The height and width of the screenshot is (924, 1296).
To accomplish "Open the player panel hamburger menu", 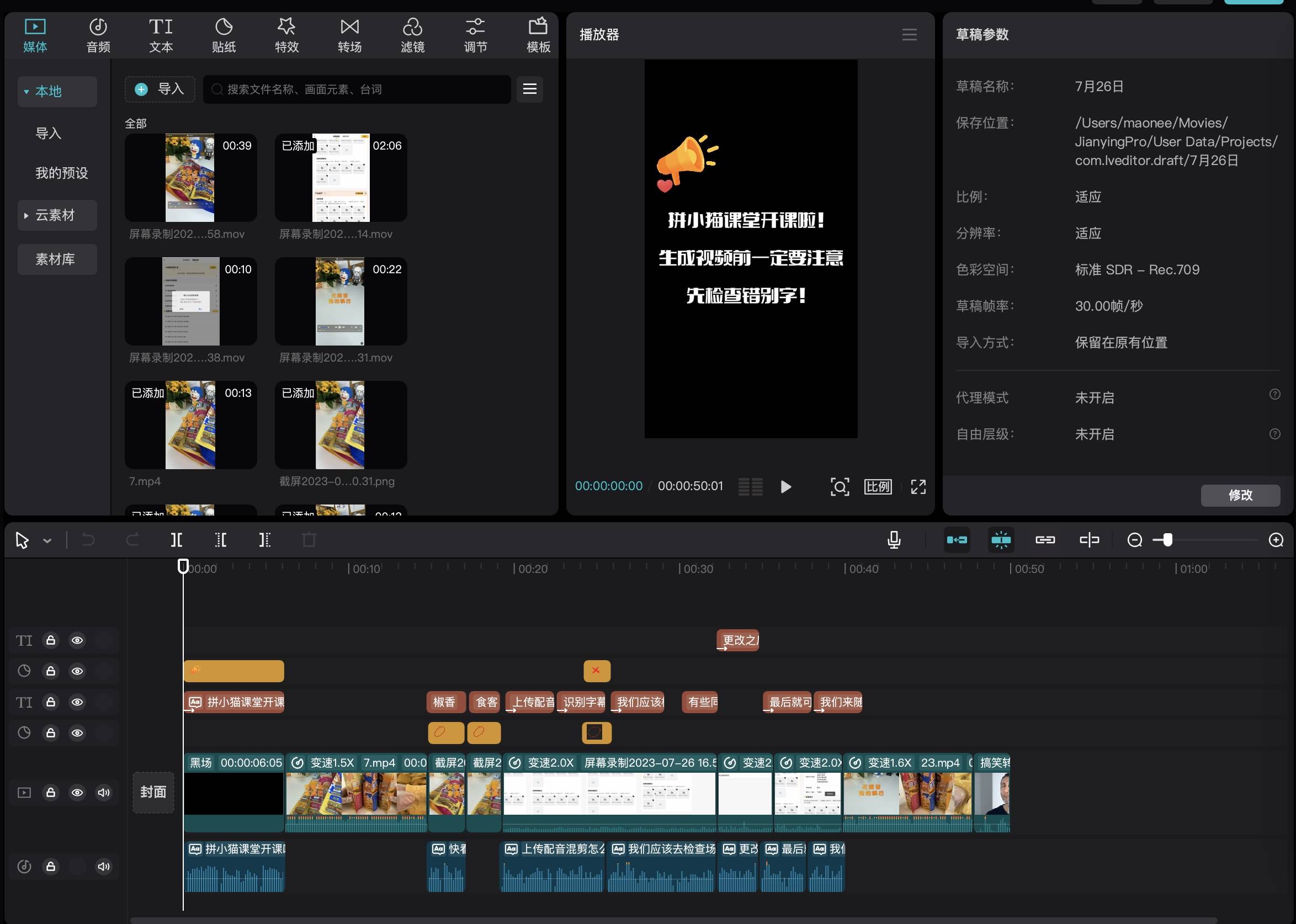I will 909,35.
